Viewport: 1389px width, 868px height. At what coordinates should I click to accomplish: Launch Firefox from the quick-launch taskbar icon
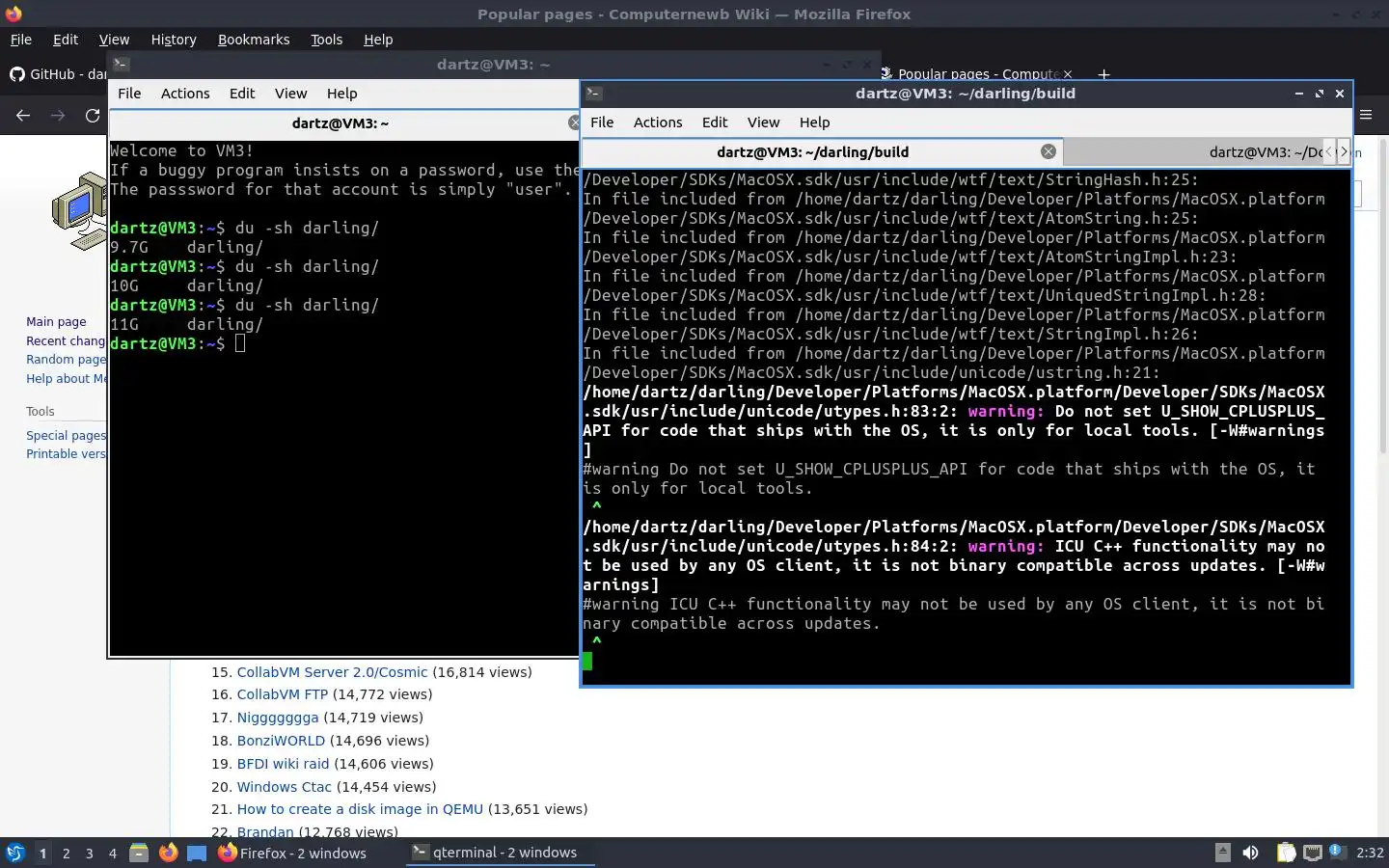[168, 853]
